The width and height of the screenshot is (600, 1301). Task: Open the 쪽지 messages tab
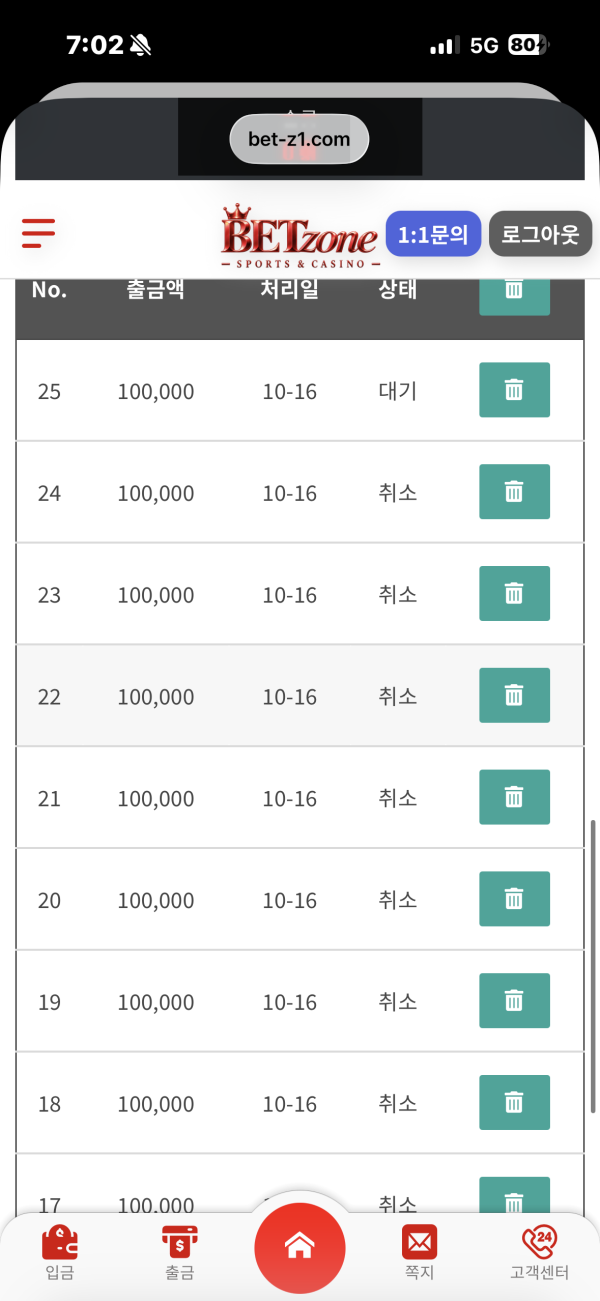click(420, 1253)
